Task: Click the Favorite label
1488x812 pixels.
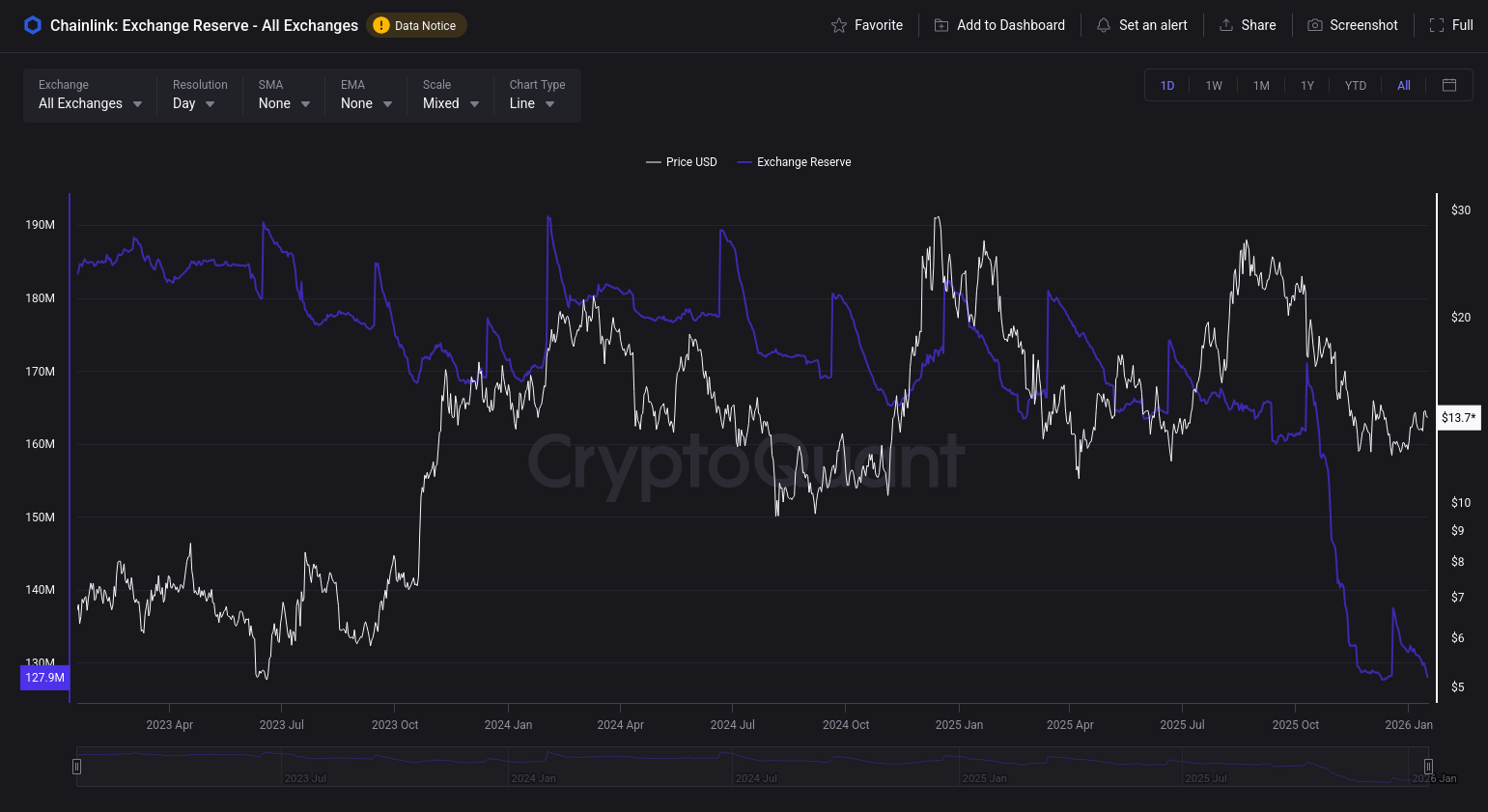Action: coord(879,25)
